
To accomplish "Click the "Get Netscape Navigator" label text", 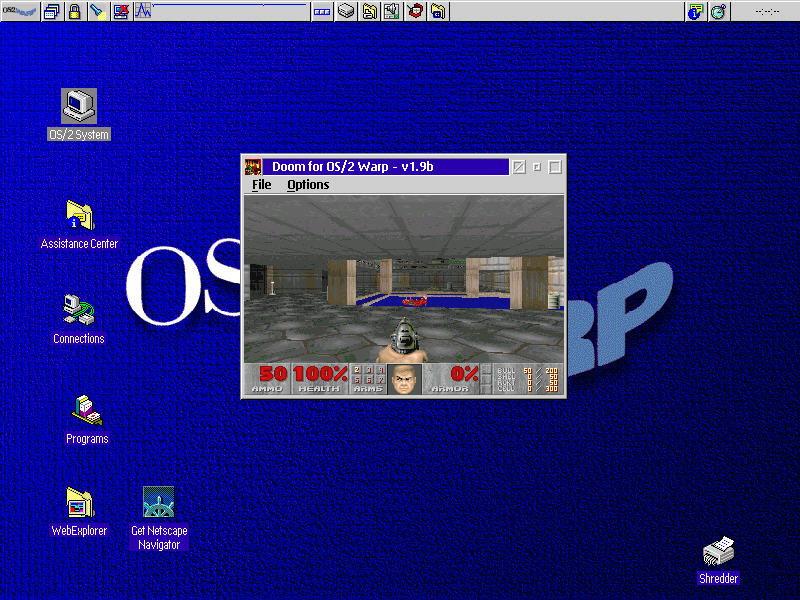I will click(159, 538).
